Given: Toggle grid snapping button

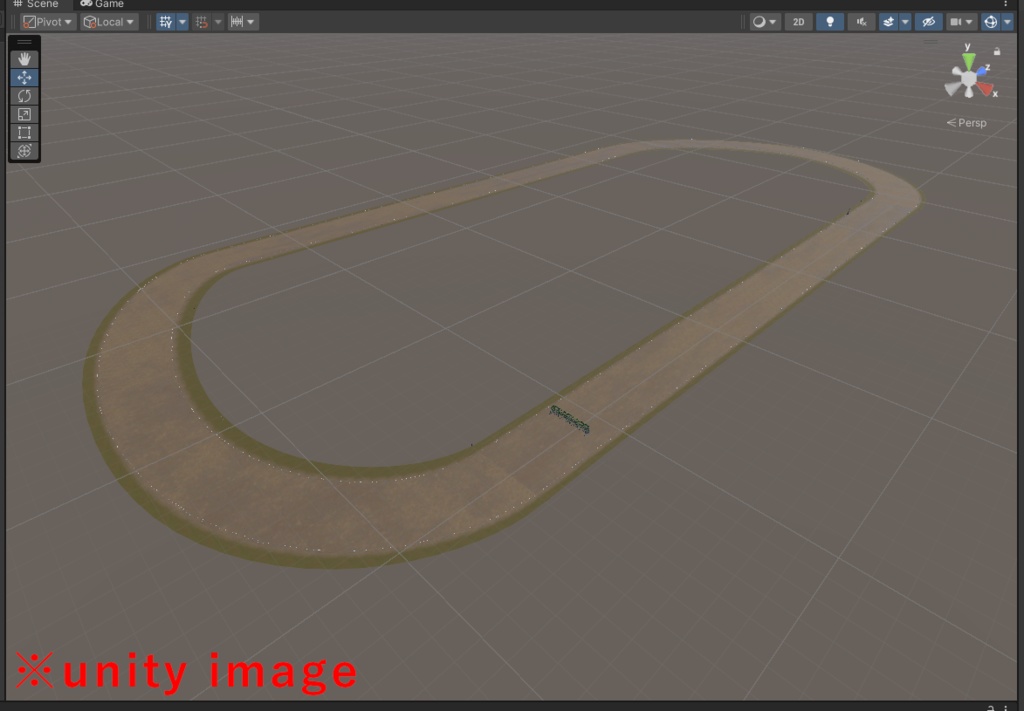Looking at the screenshot, I should click(202, 22).
